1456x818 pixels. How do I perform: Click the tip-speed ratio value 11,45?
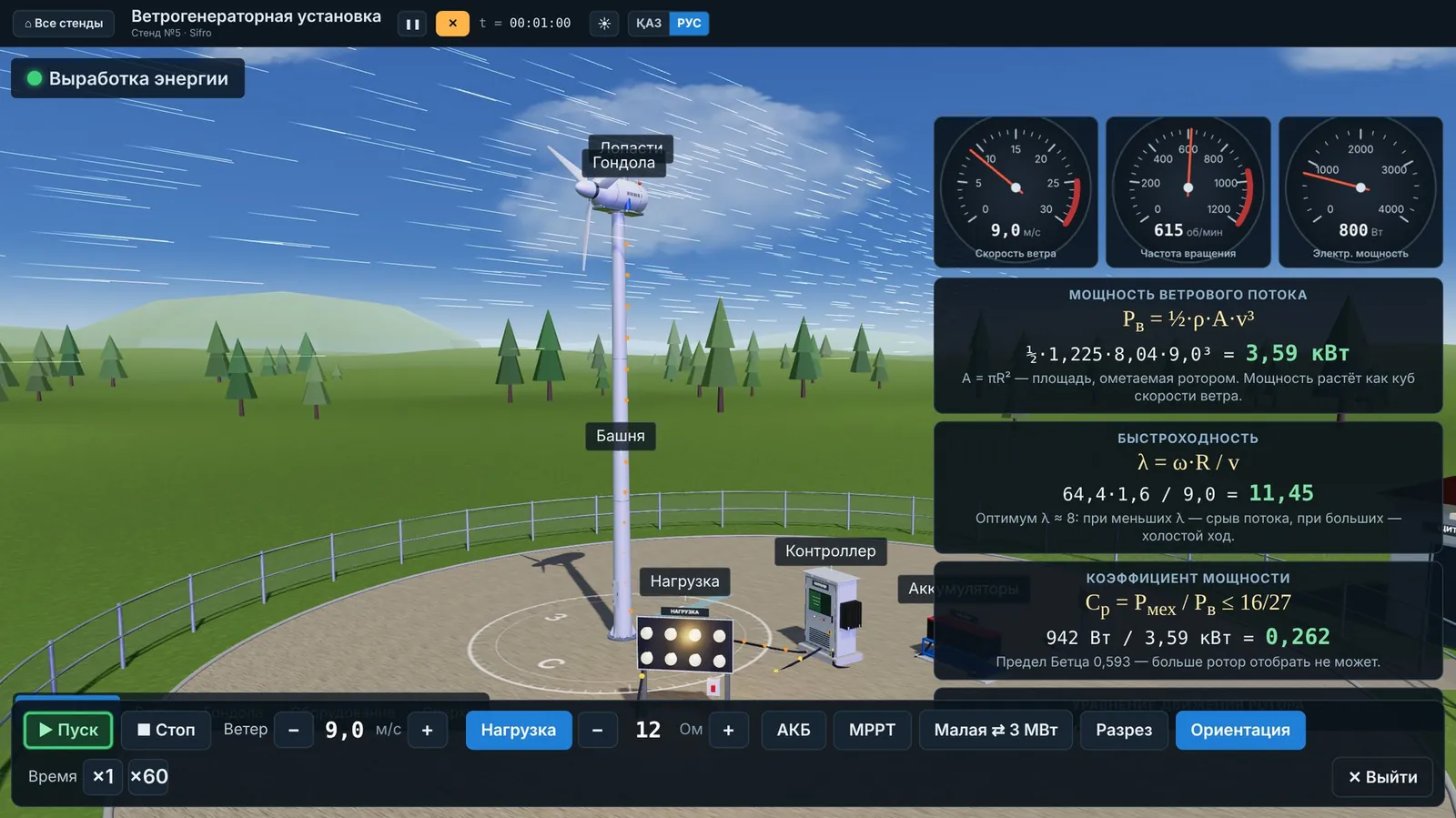[1281, 493]
